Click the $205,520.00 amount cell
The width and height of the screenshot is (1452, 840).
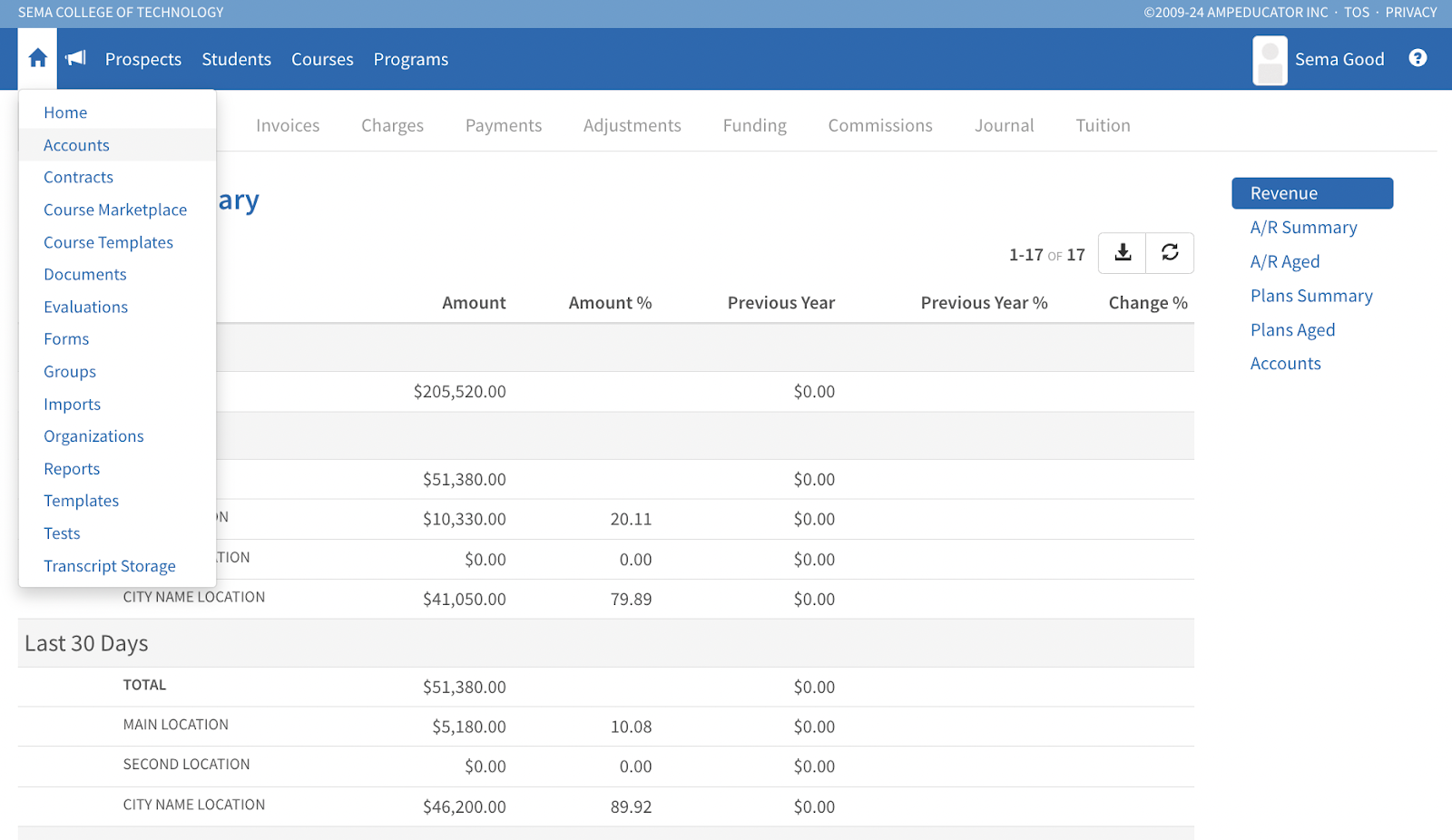[x=460, y=392]
